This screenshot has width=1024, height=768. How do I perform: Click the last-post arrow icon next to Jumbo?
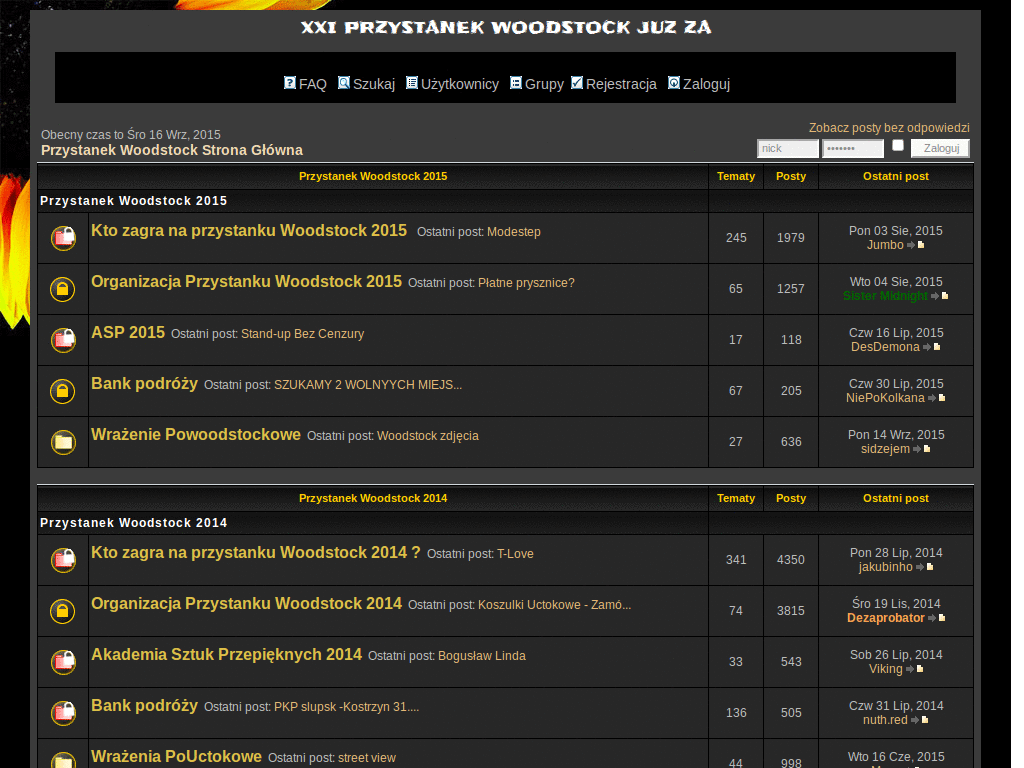(x=916, y=245)
